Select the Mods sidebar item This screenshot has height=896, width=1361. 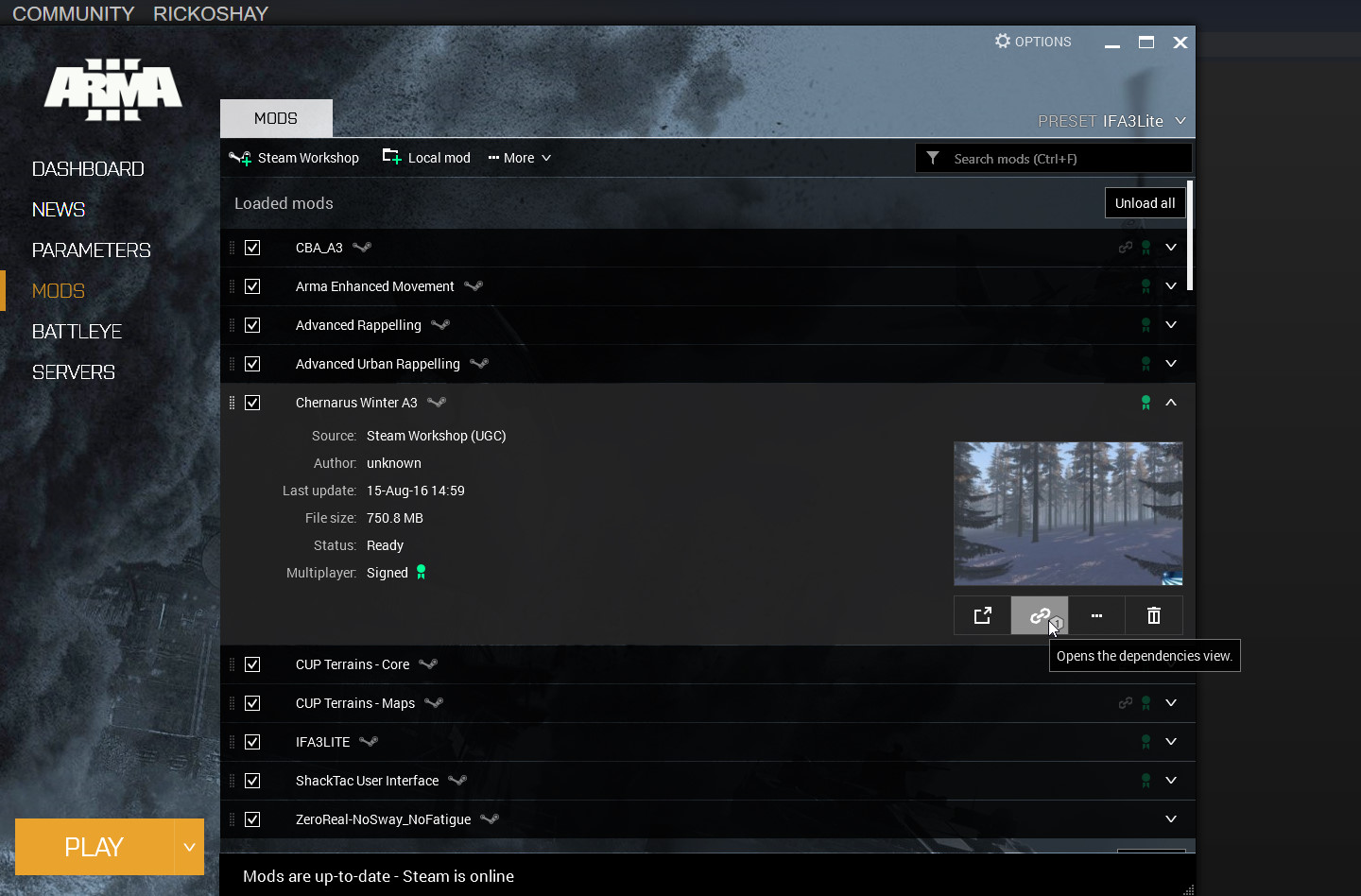click(59, 291)
